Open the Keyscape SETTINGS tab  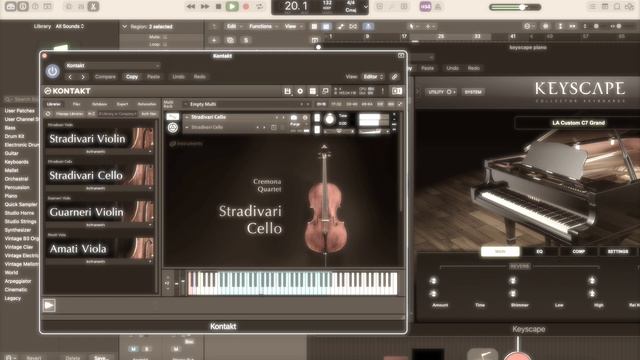tap(618, 251)
